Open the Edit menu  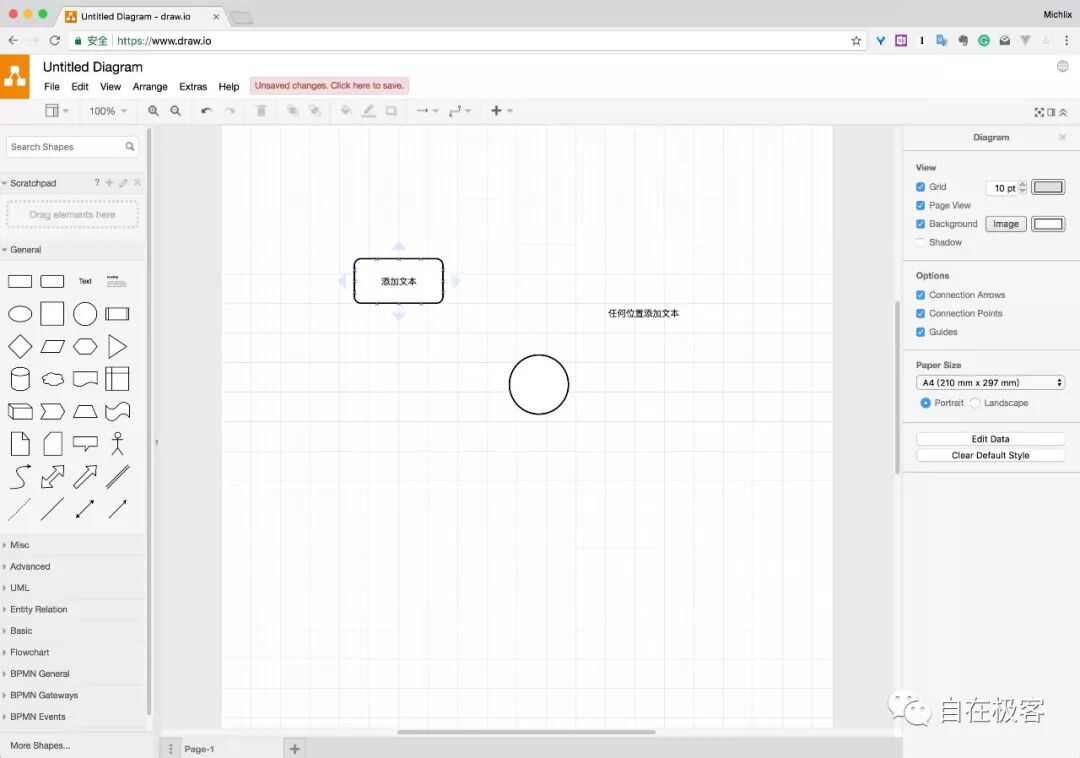pyautogui.click(x=80, y=87)
